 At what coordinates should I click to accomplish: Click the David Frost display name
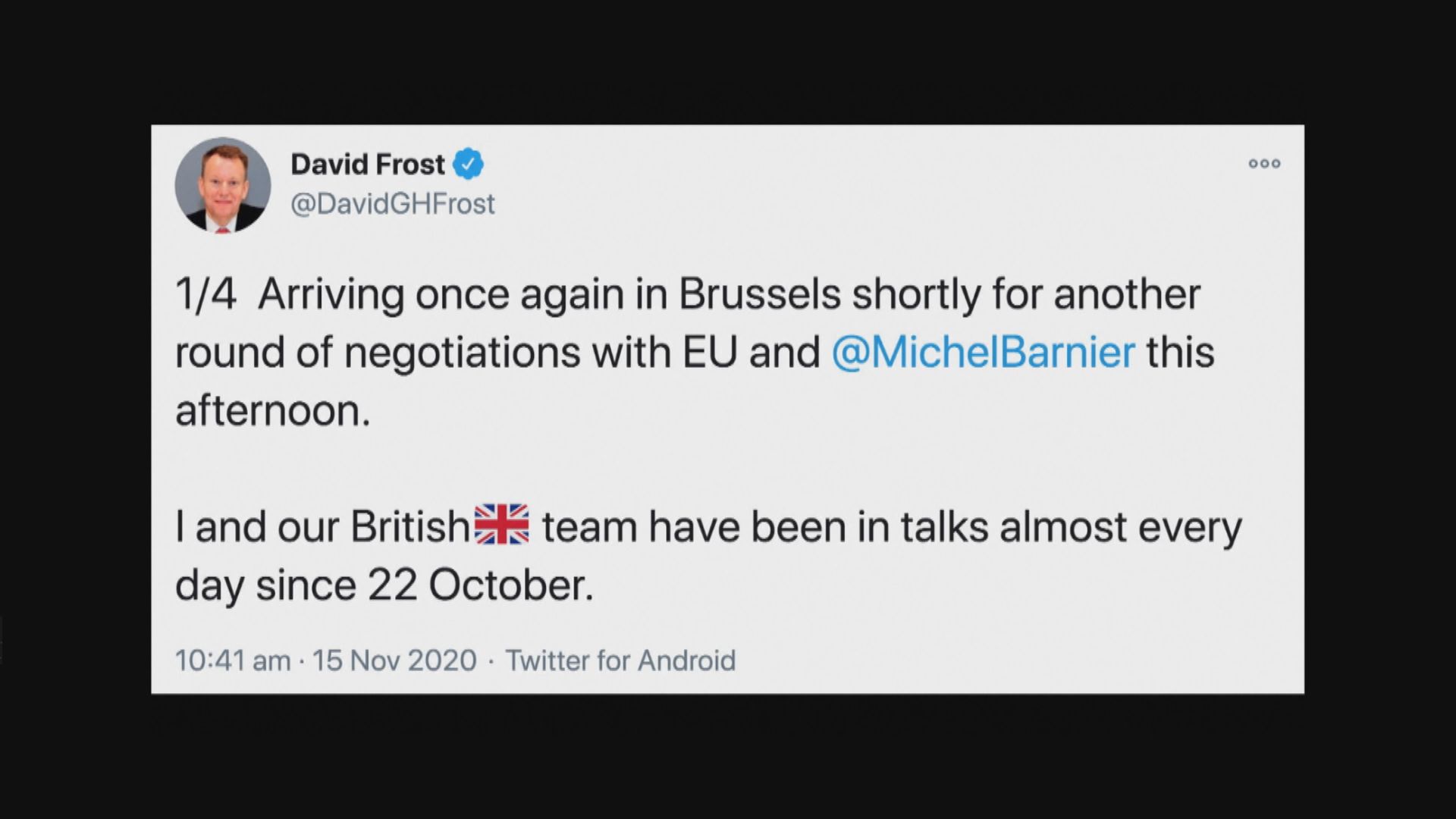click(368, 164)
